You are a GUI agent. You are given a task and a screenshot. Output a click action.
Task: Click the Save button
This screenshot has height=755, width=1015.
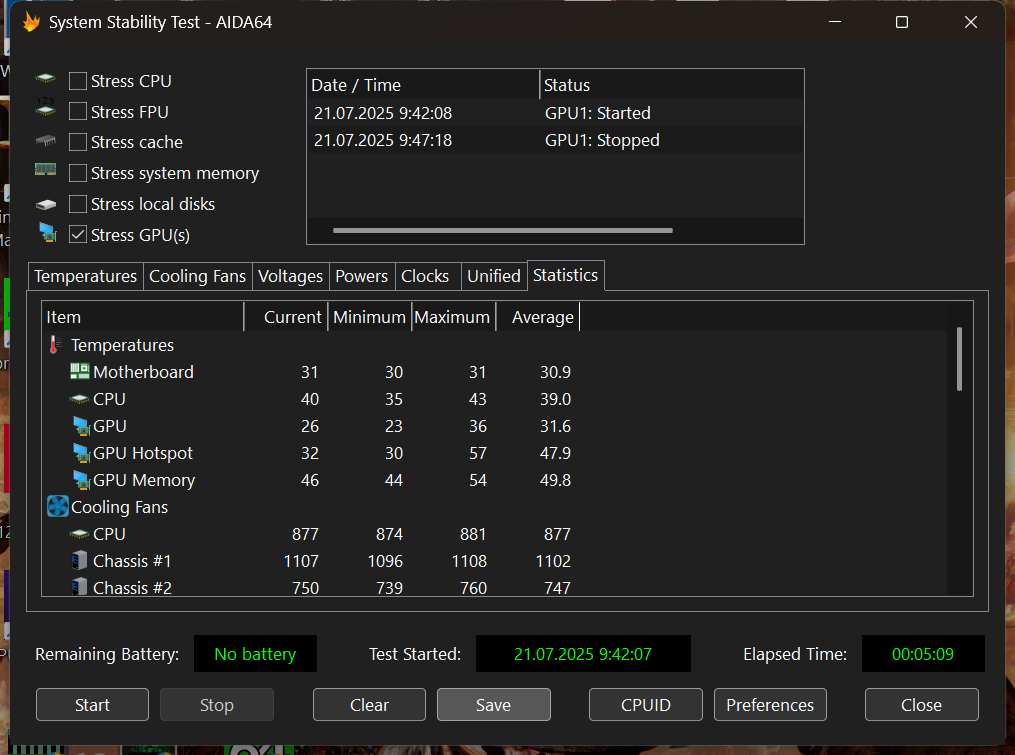493,705
